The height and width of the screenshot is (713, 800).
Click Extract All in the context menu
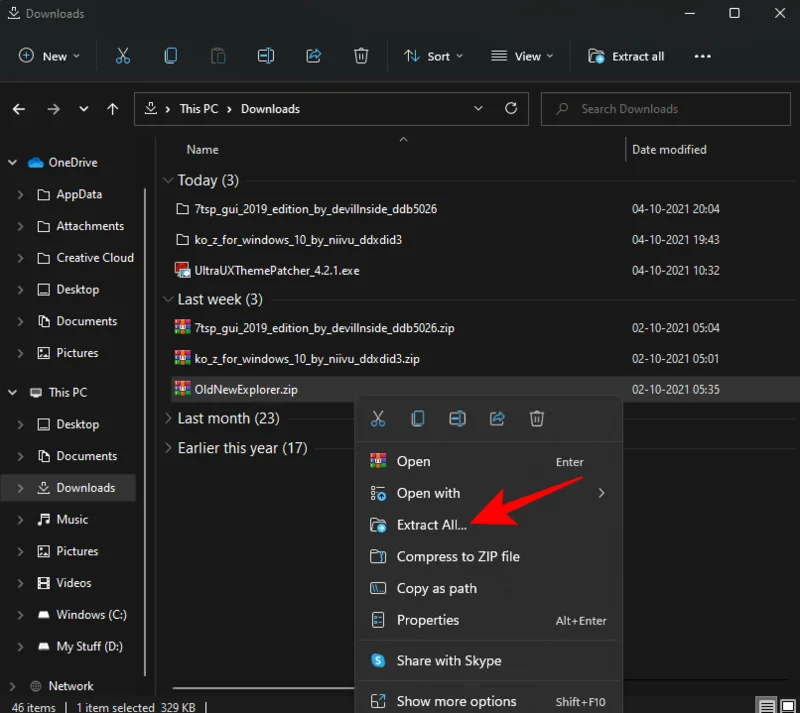click(432, 525)
